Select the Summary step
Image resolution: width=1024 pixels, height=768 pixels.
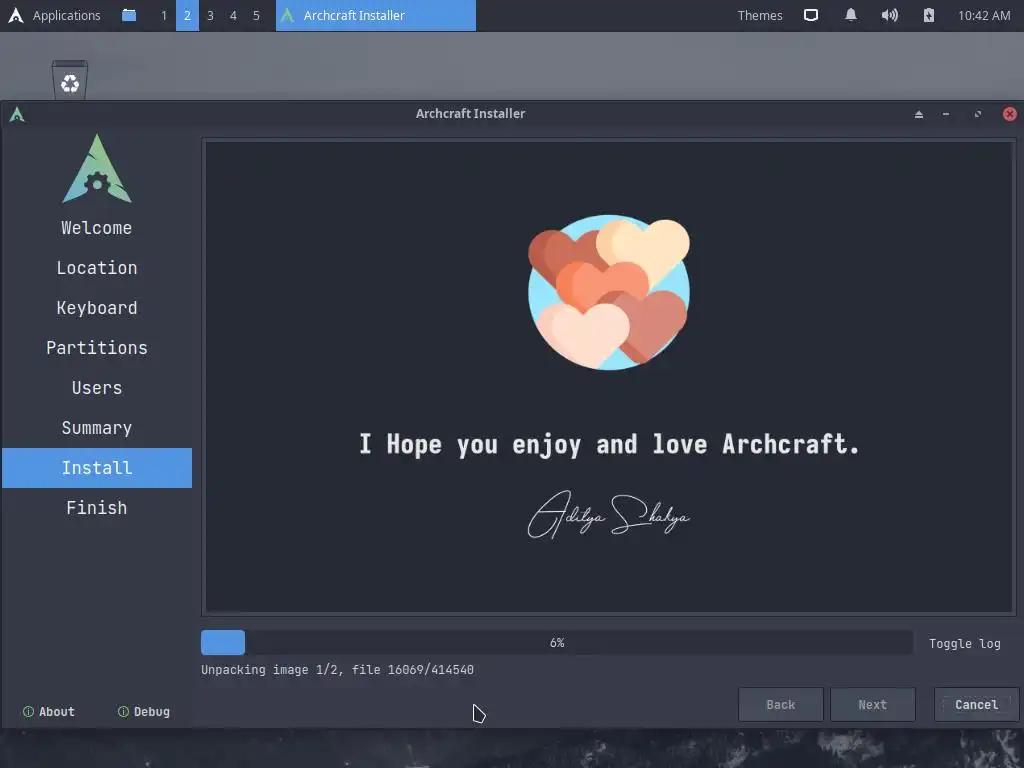(97, 428)
